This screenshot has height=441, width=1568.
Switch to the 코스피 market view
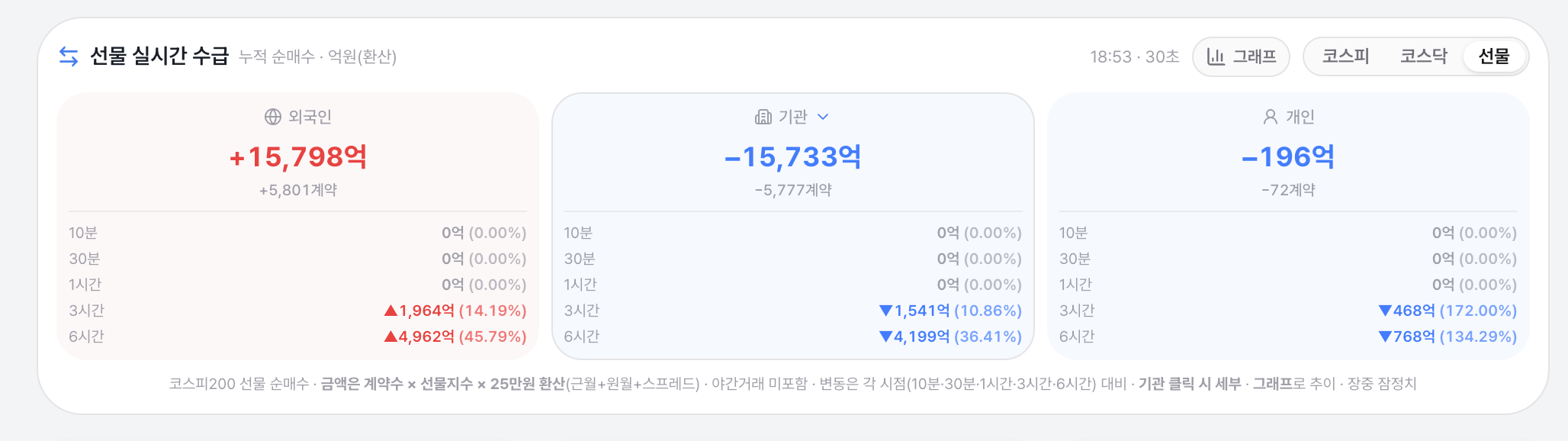point(1346,56)
